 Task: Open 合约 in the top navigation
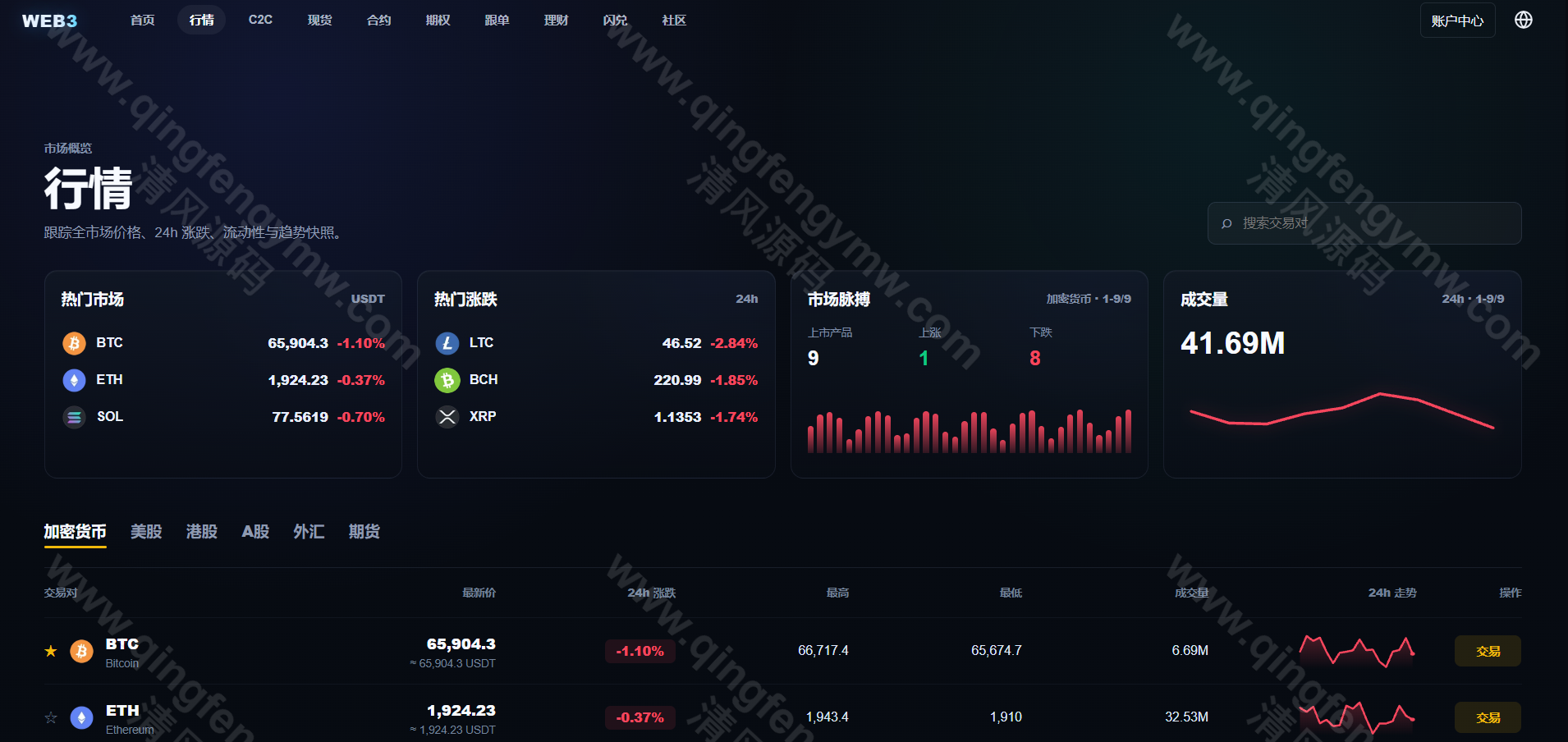click(x=379, y=20)
